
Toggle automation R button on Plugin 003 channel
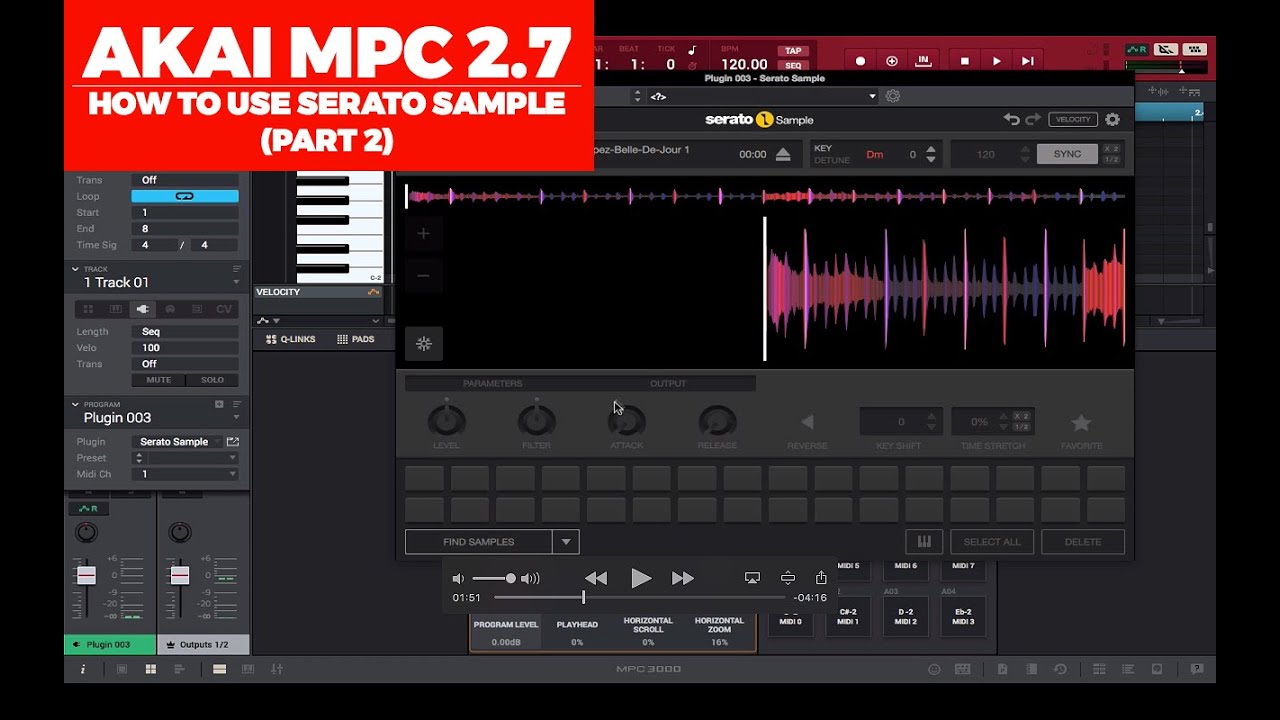point(86,509)
